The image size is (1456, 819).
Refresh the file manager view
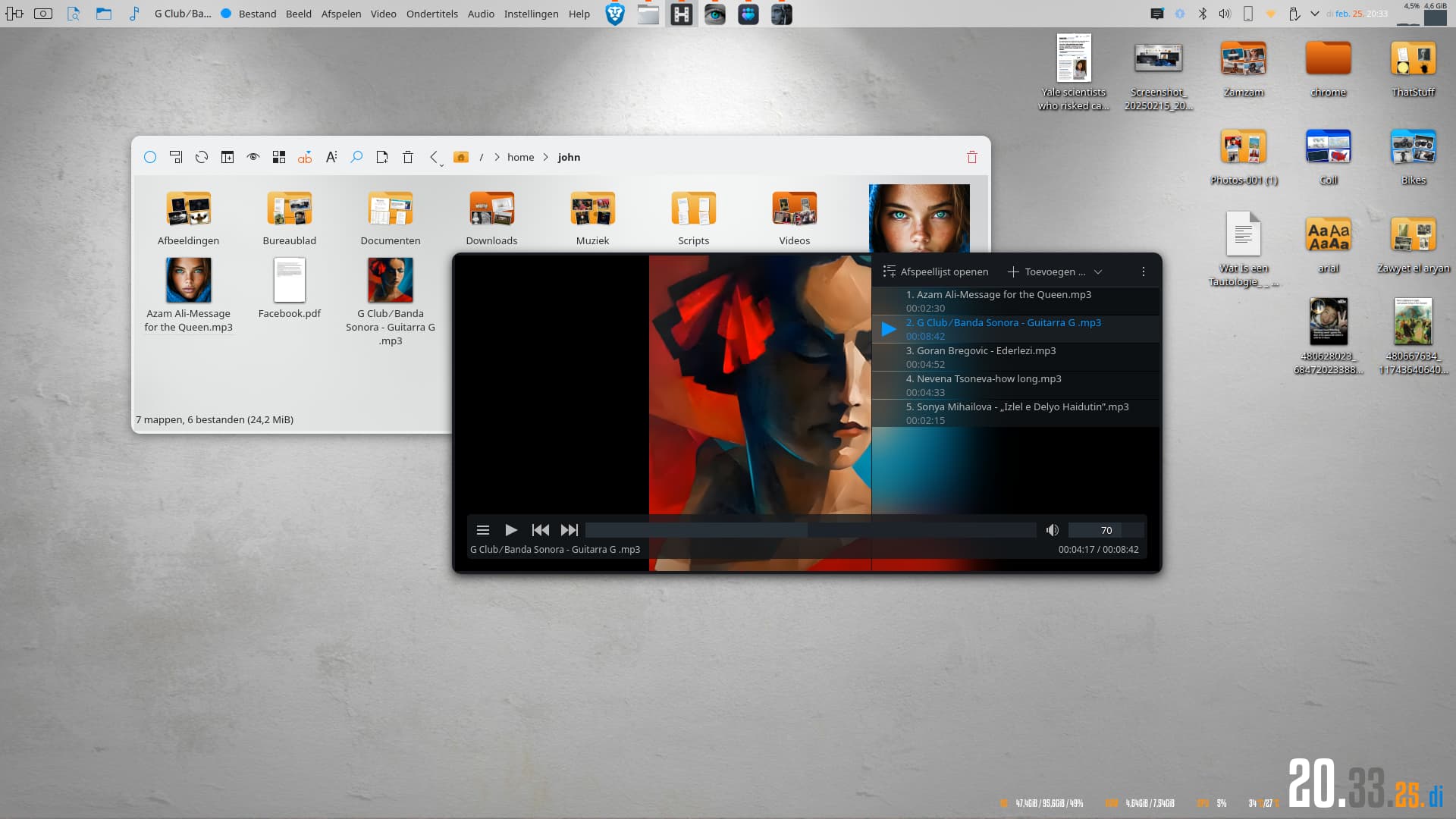click(202, 157)
